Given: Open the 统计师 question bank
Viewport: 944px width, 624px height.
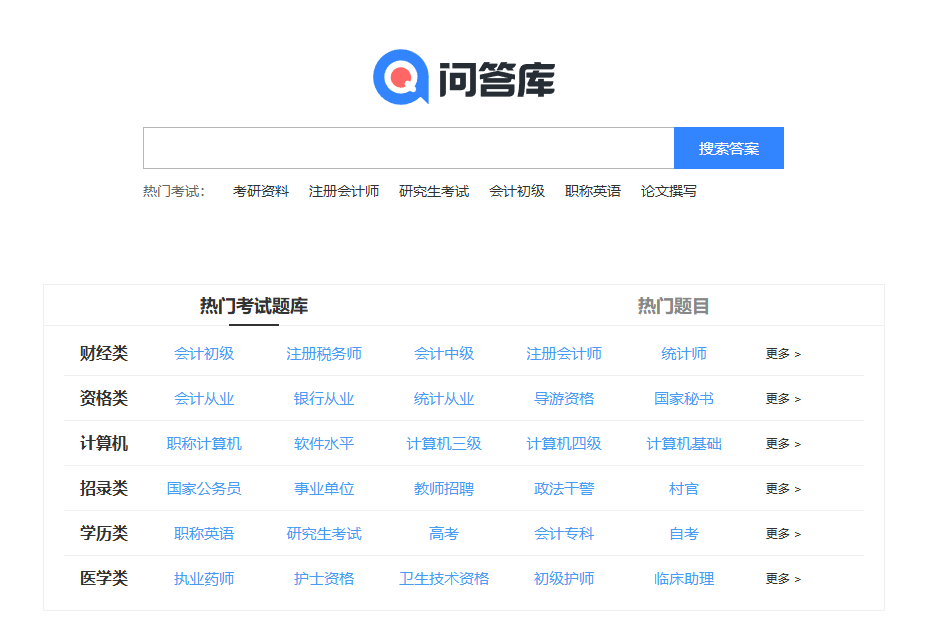Looking at the screenshot, I should 684,354.
